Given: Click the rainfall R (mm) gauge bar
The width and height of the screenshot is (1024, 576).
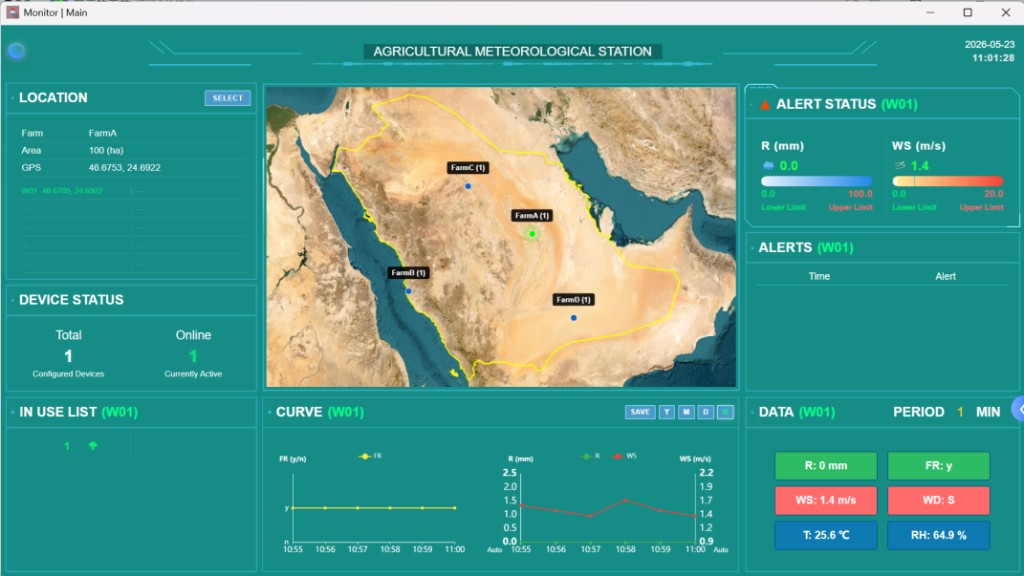Looking at the screenshot, I should (x=816, y=182).
